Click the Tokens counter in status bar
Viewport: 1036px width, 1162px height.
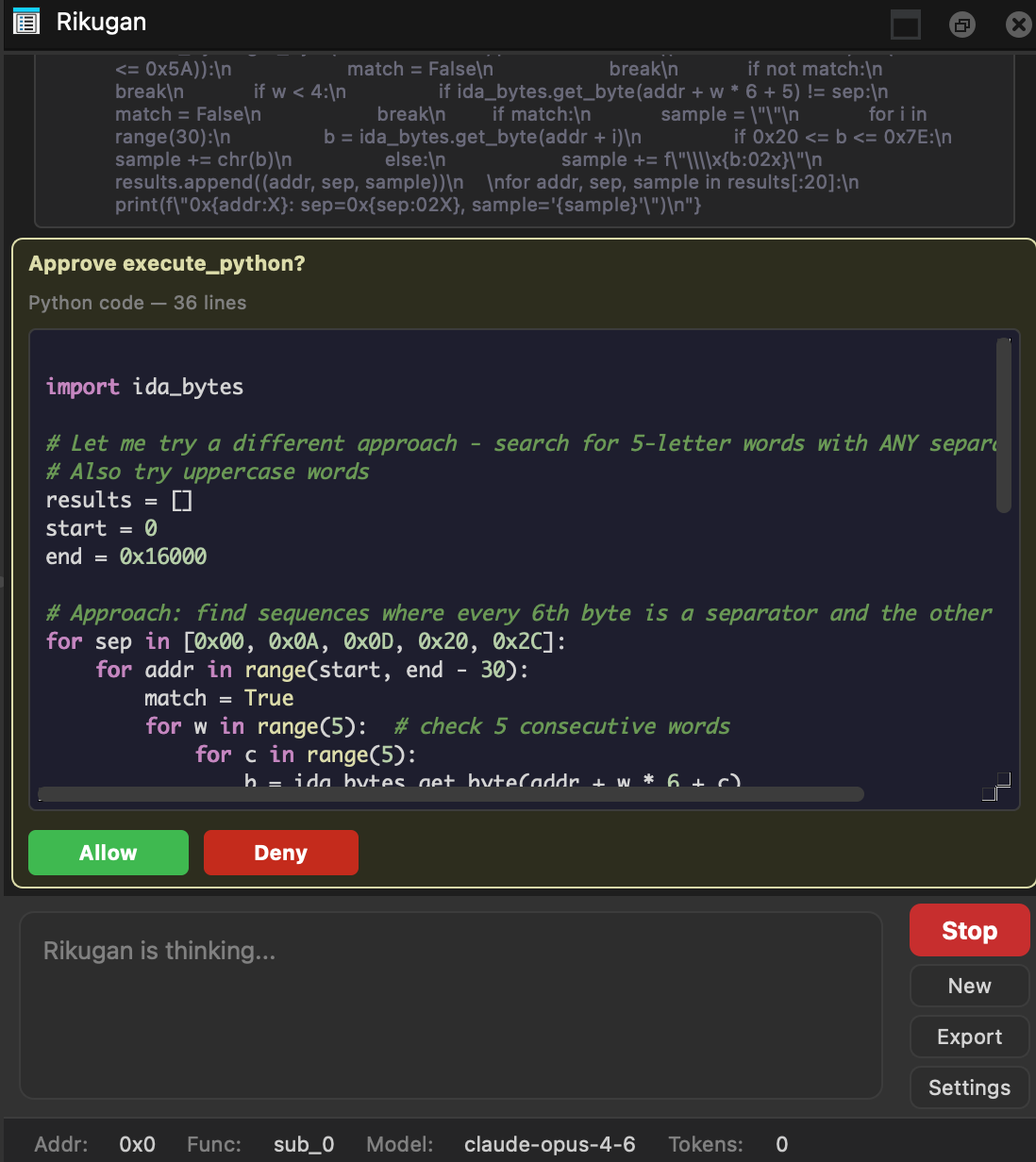[x=781, y=1143]
